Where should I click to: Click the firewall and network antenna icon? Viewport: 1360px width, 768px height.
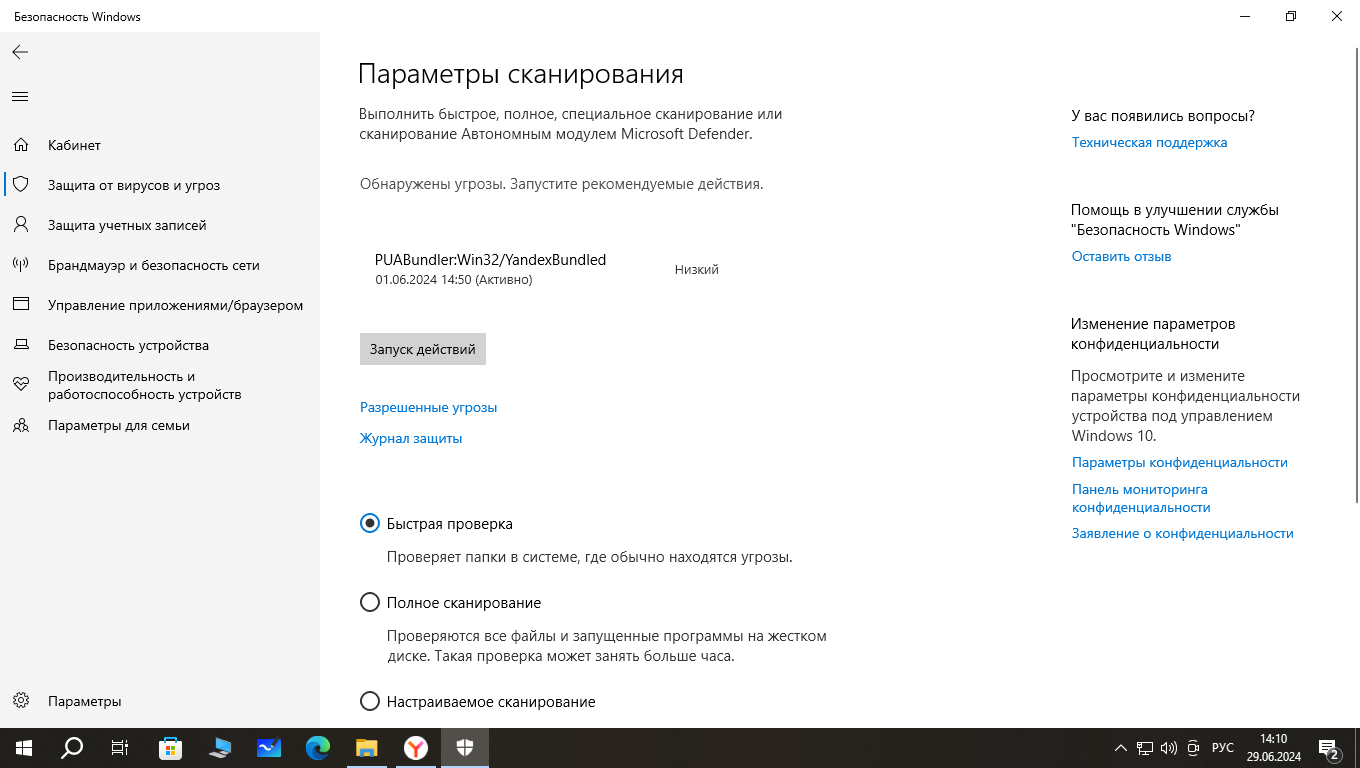(x=20, y=265)
